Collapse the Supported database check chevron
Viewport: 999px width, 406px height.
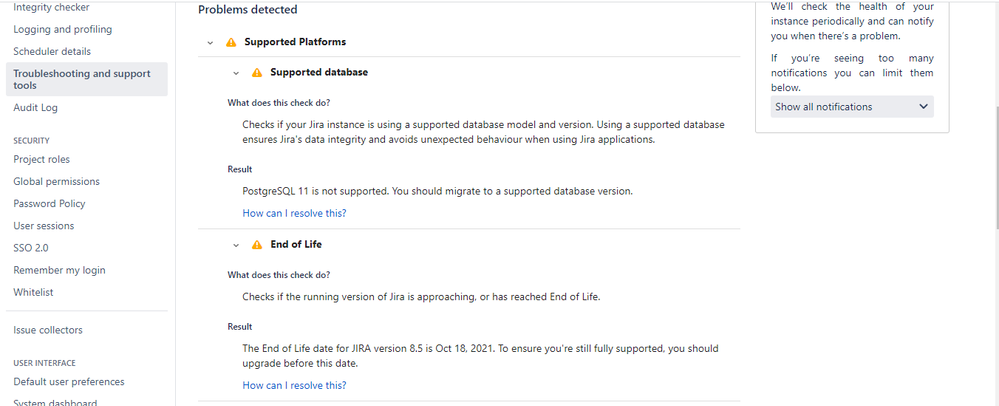[x=236, y=73]
